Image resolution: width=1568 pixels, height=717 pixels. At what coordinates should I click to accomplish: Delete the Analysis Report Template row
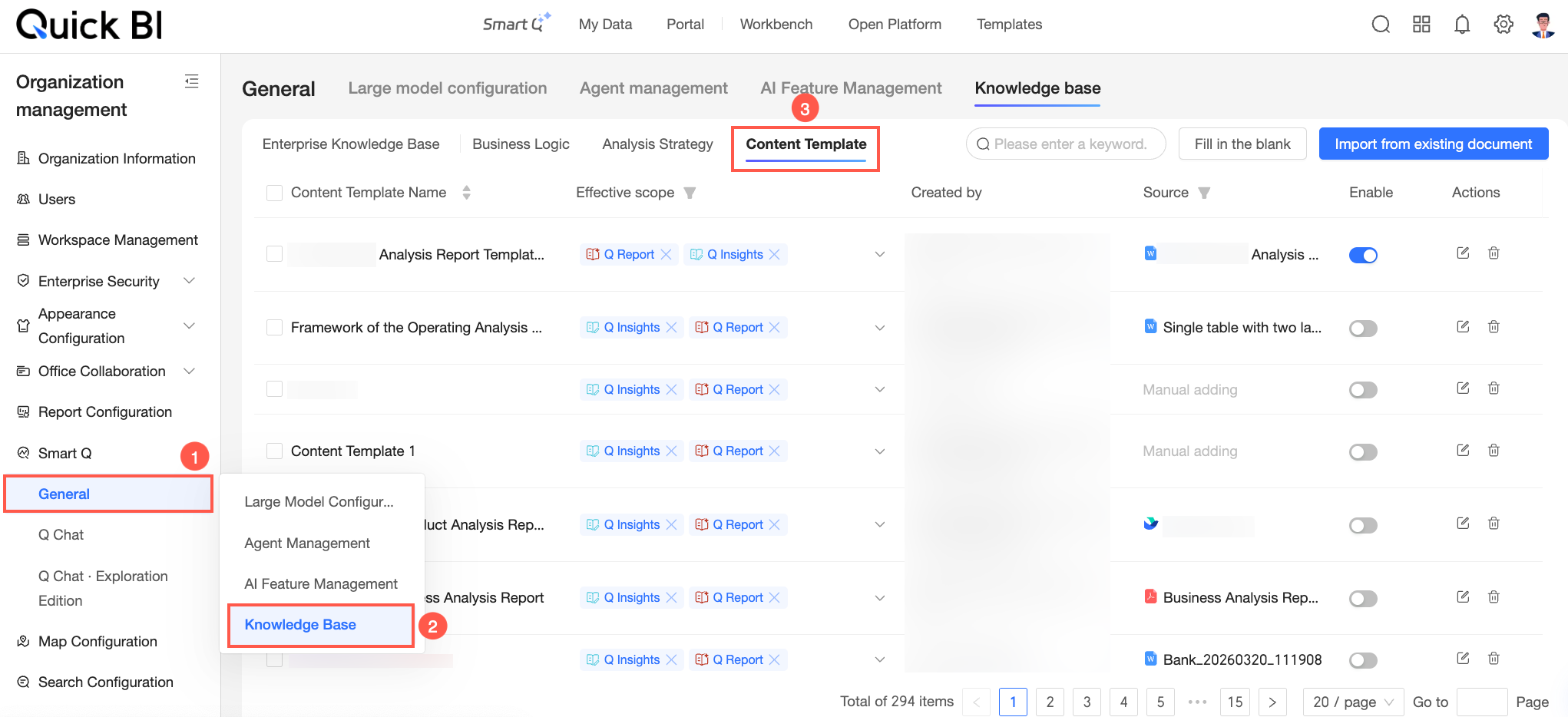pos(1494,253)
